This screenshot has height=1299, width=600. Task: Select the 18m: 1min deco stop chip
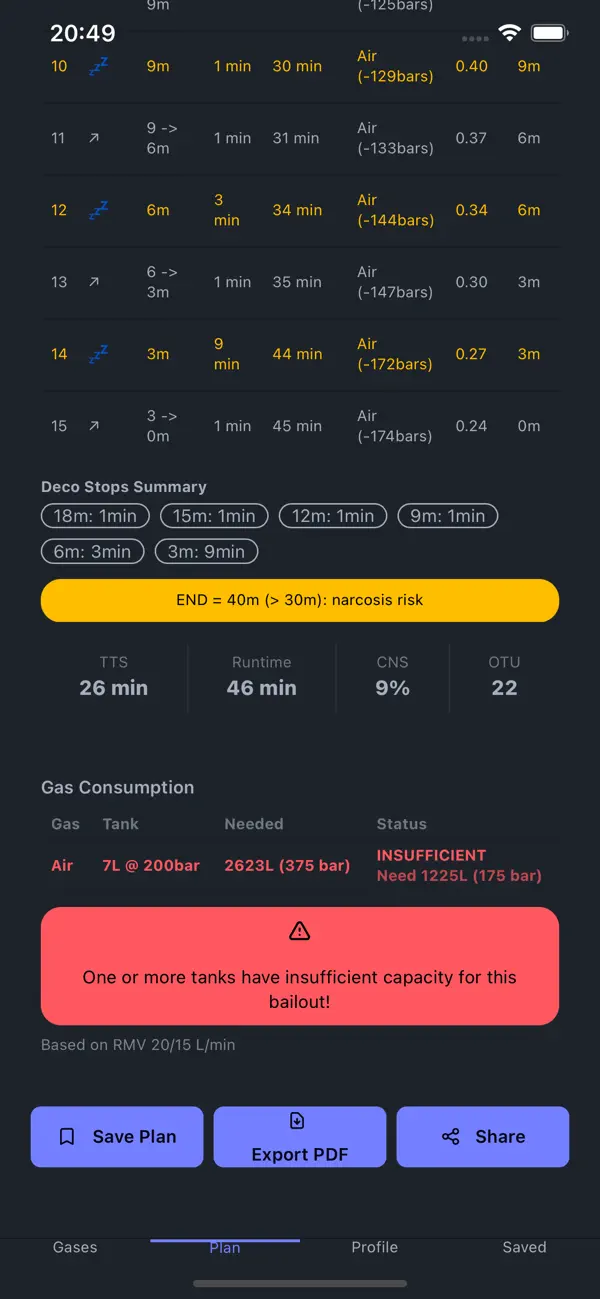click(95, 516)
